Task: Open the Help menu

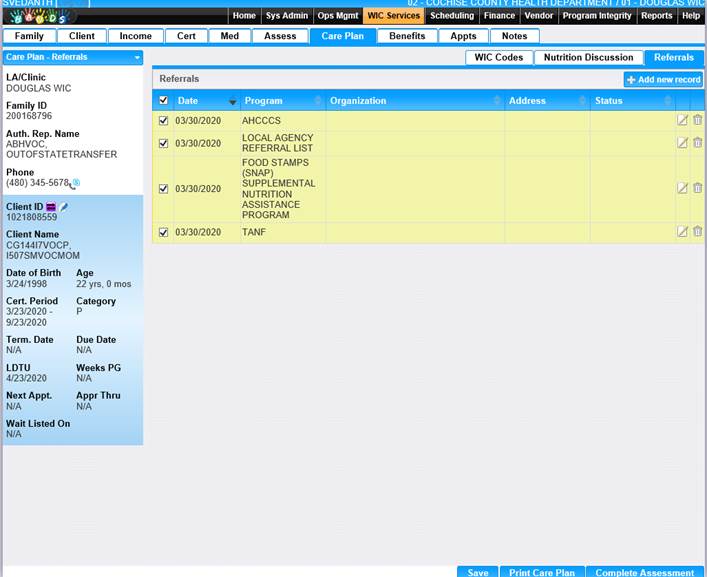Action: click(x=691, y=16)
